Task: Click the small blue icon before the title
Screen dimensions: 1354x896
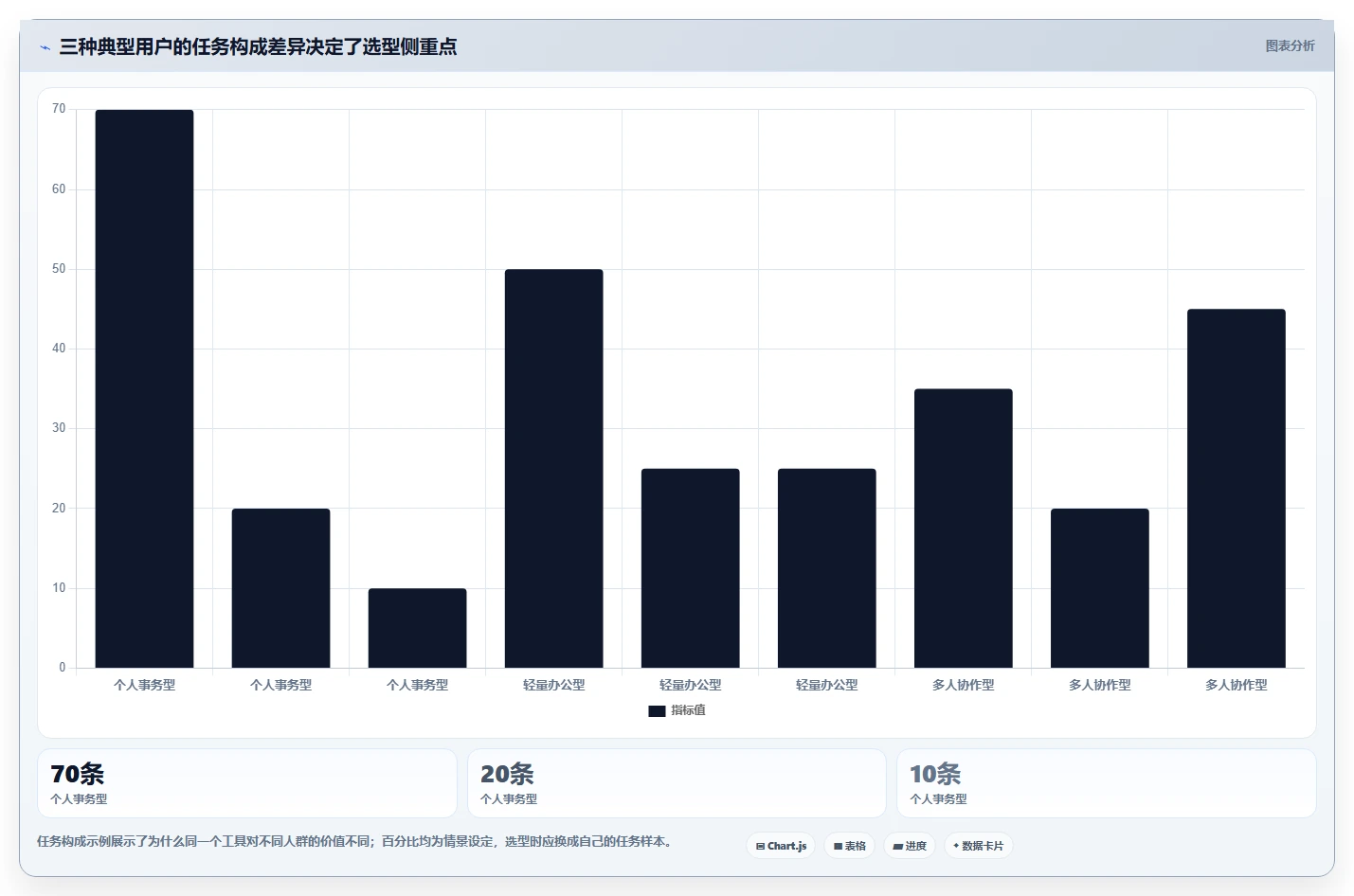Action: click(45, 47)
